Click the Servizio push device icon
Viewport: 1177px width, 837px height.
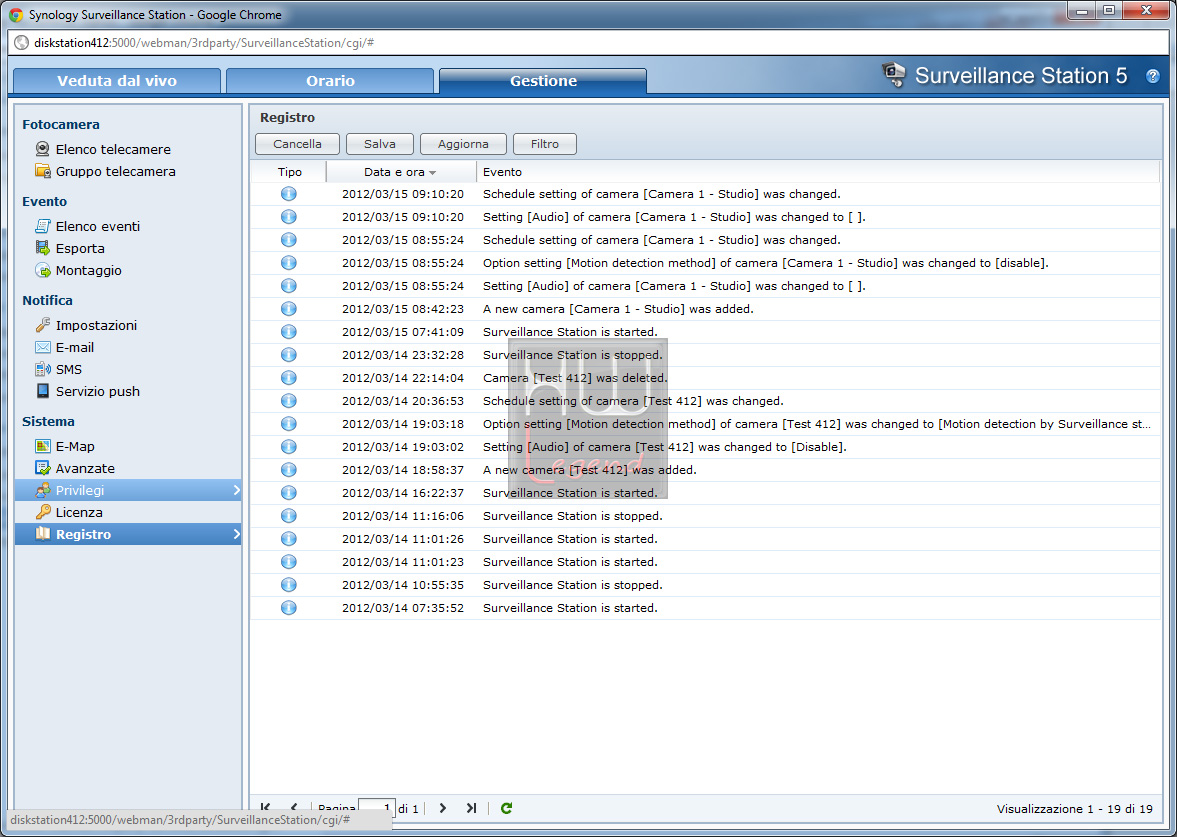(43, 390)
